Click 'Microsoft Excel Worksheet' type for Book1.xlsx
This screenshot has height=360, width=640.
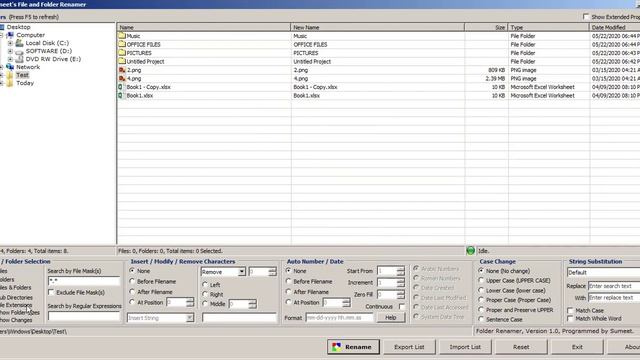pos(542,96)
